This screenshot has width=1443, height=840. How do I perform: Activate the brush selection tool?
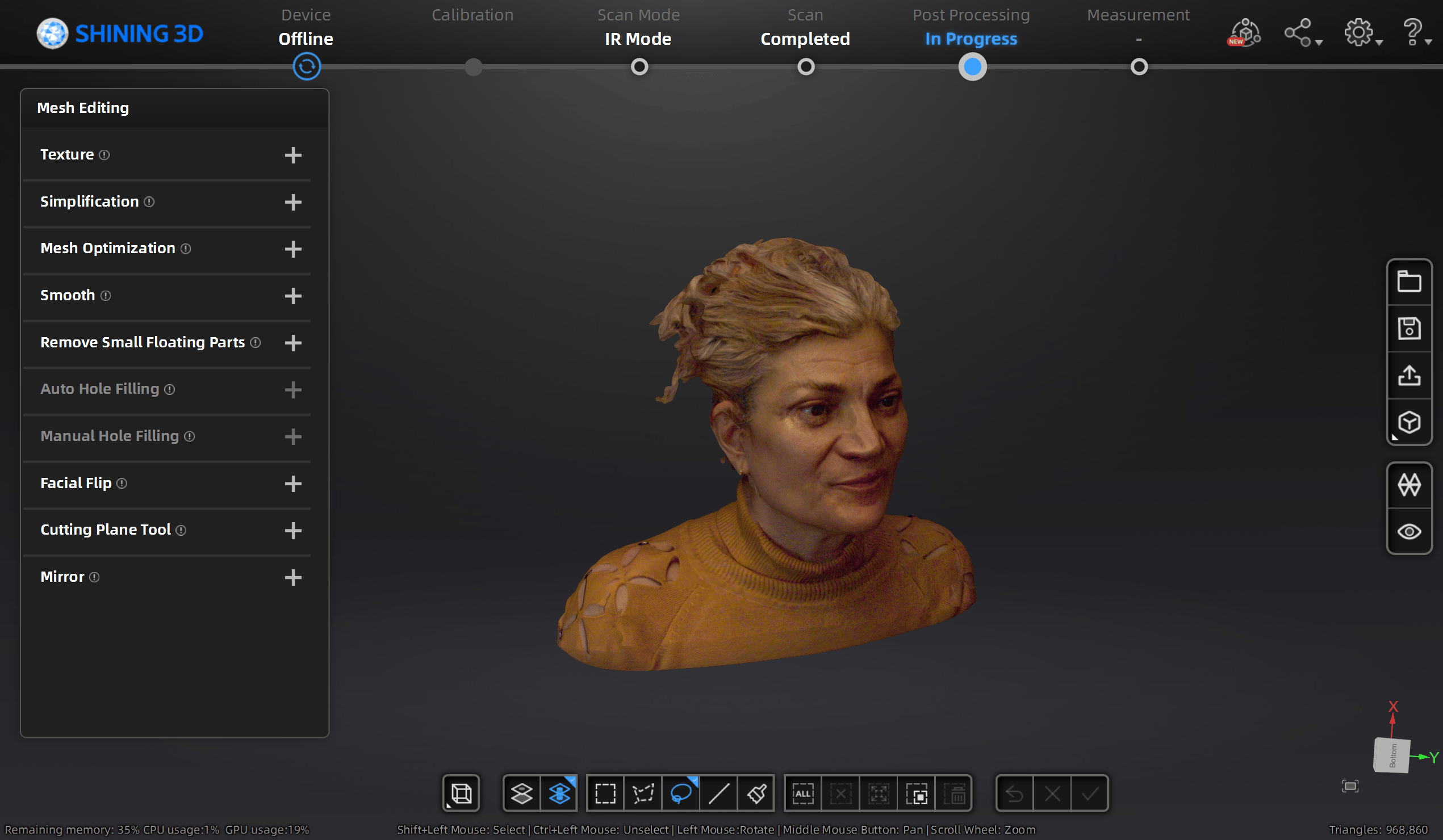(x=756, y=793)
